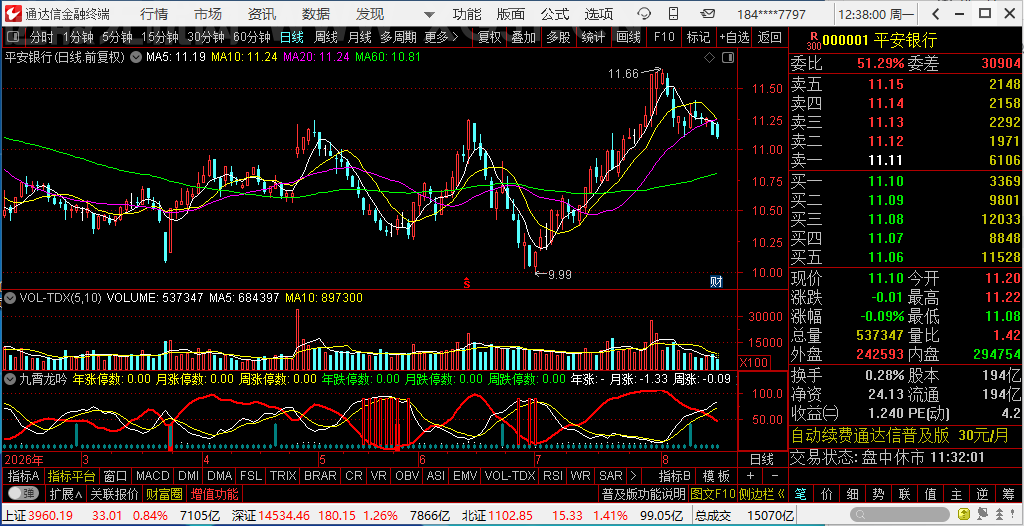Image resolution: width=1024 pixels, height=526 pixels.
Task: Select the MACD indicator tab
Action: pyautogui.click(x=151, y=476)
